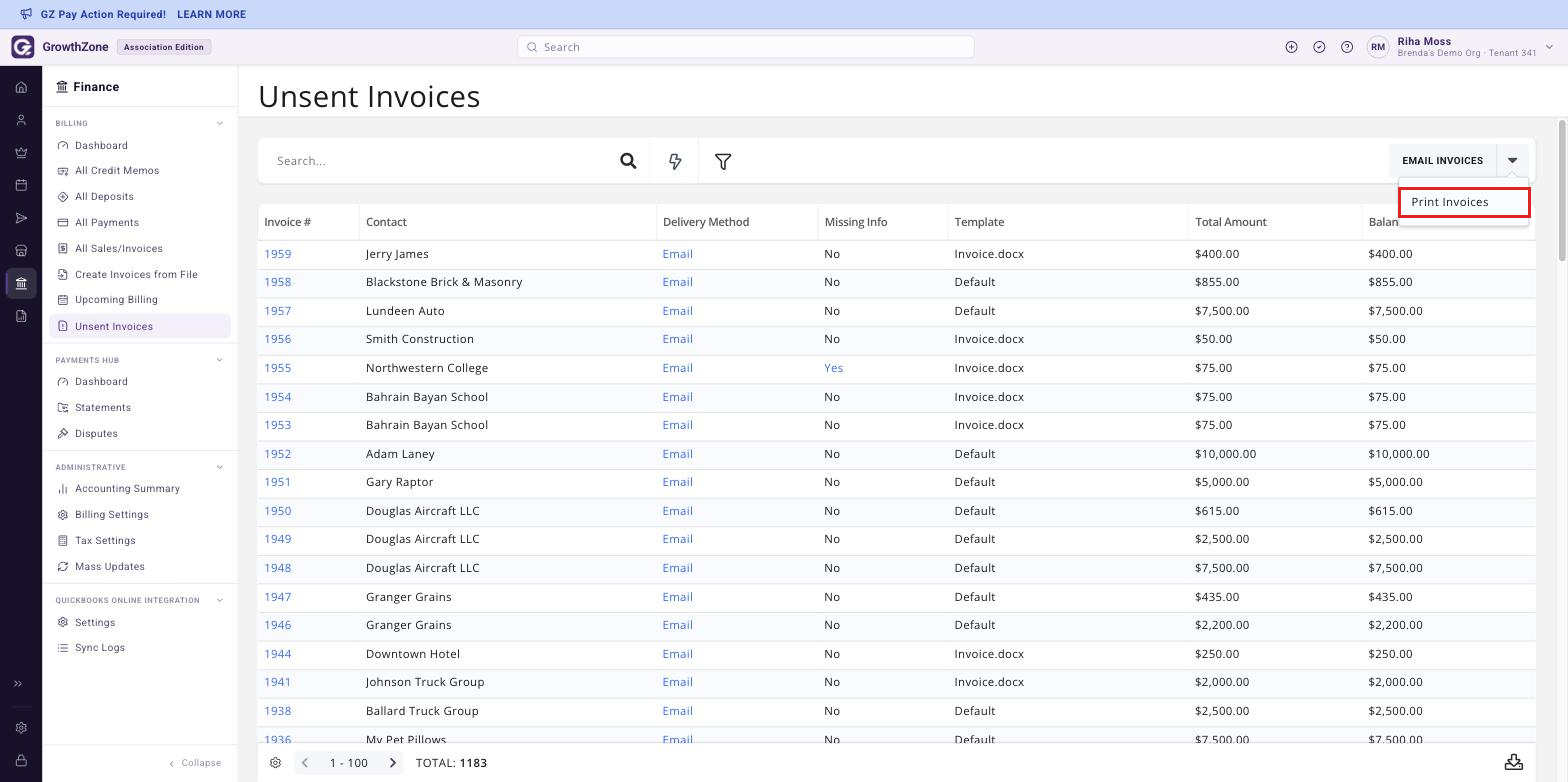
Task: Collapse the Administrative section
Action: point(220,467)
